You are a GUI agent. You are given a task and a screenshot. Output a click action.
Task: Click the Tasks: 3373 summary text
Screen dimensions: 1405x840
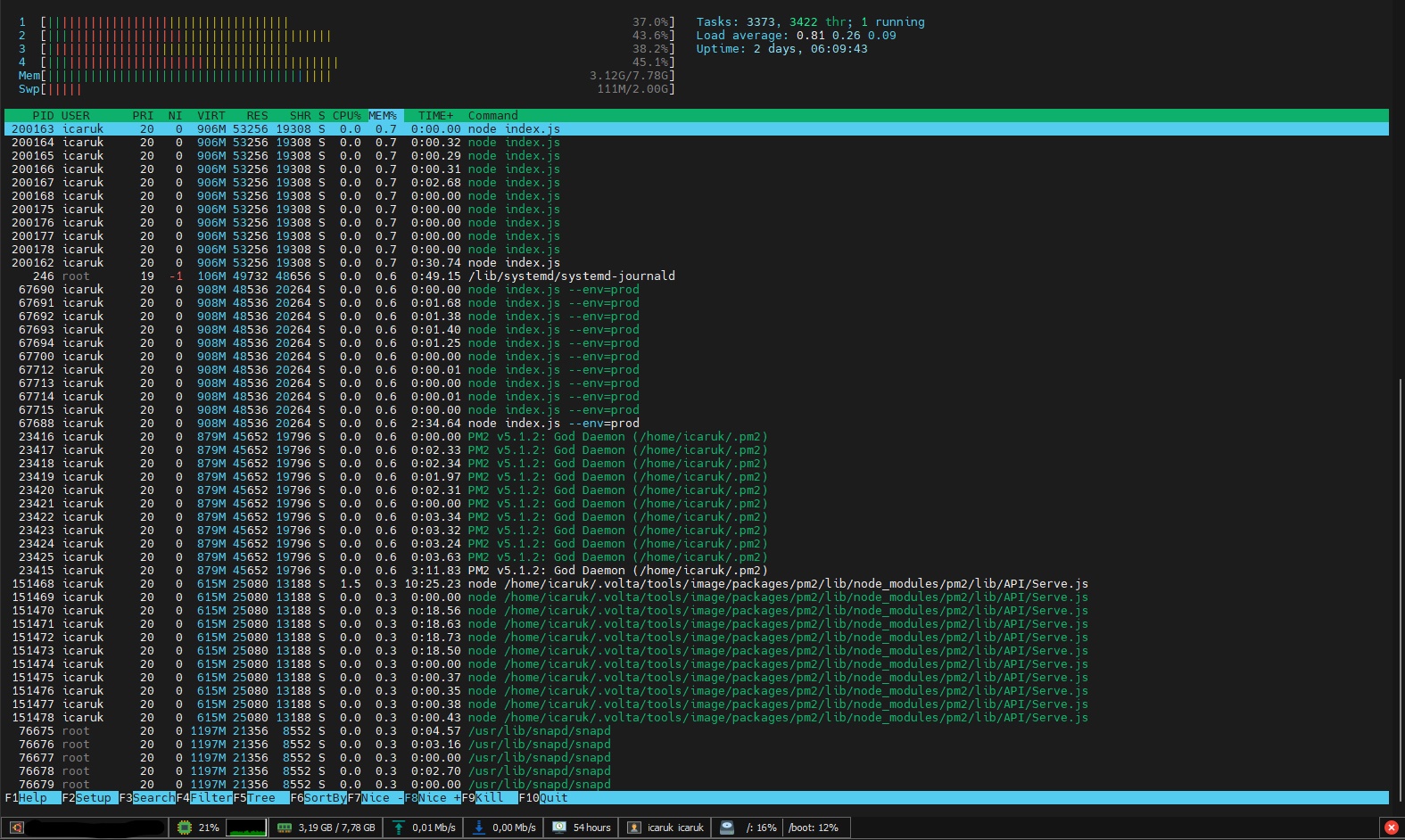[736, 22]
